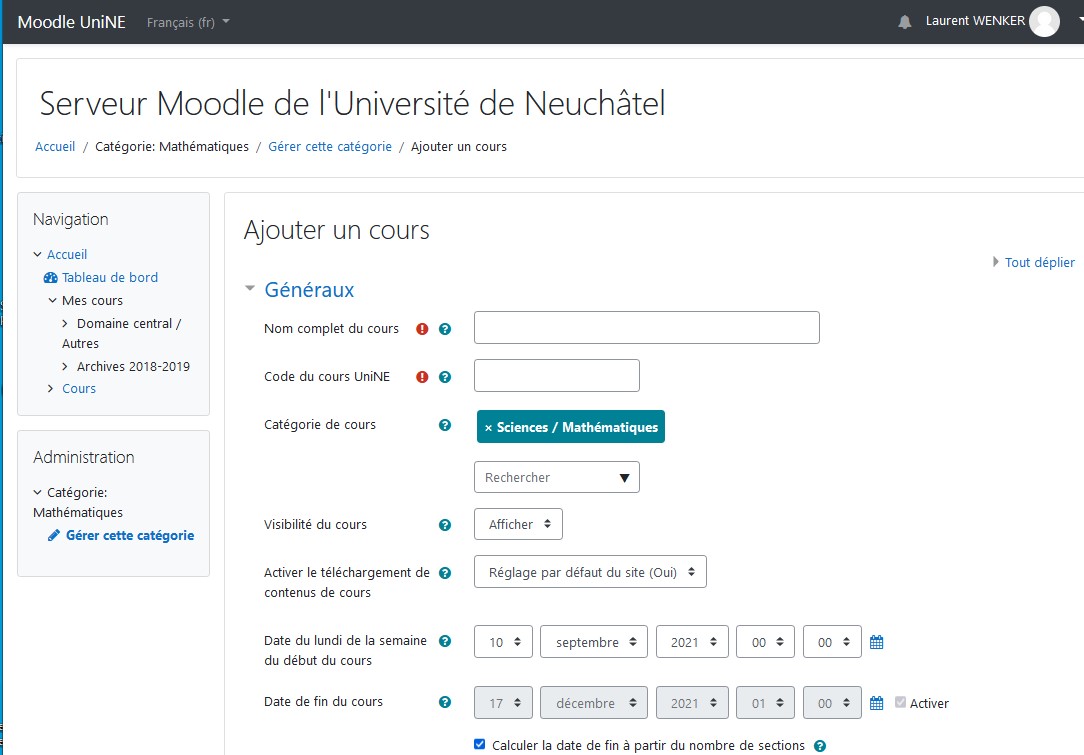Click the help icon next to Nom complet du cours

[443, 328]
